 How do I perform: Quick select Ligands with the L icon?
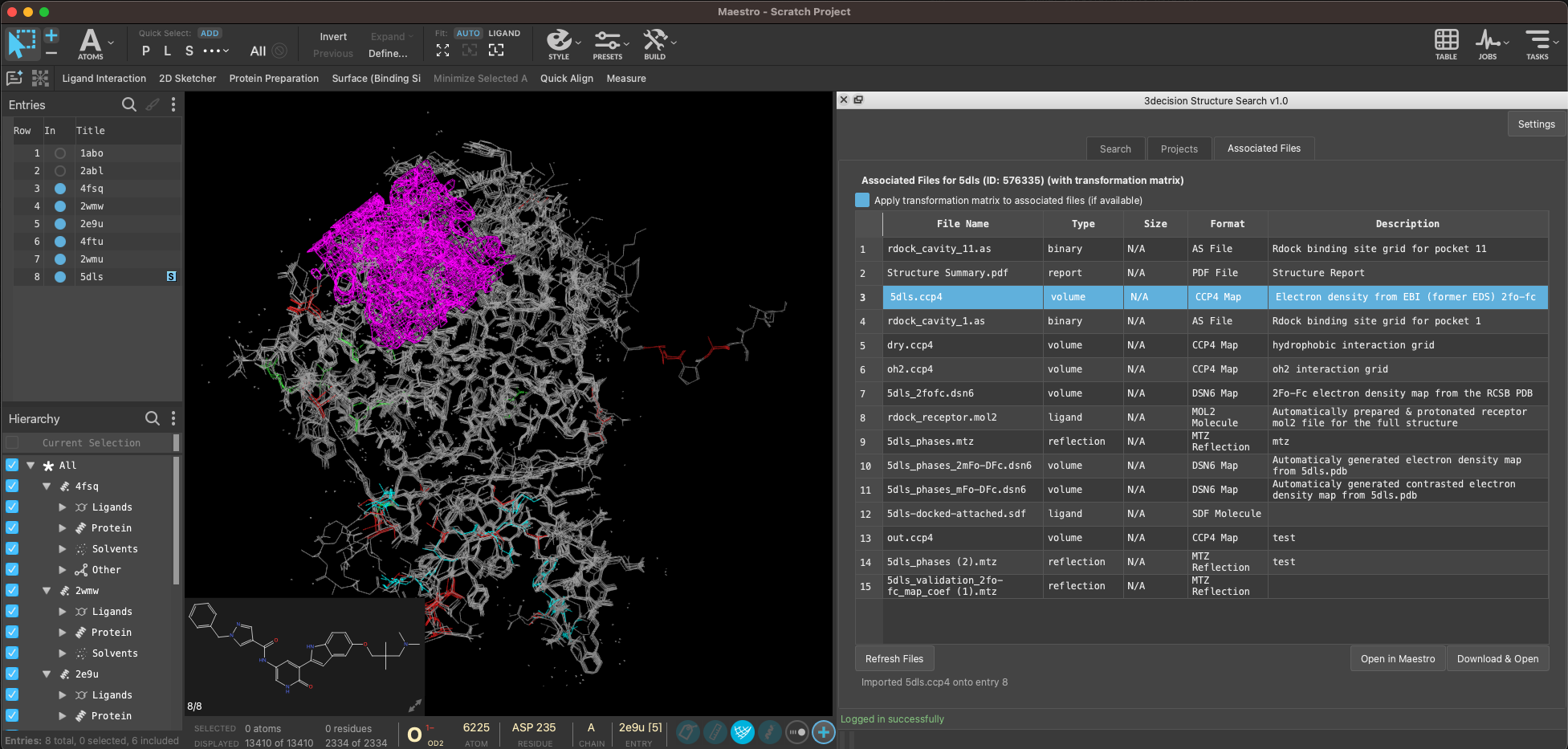(167, 51)
